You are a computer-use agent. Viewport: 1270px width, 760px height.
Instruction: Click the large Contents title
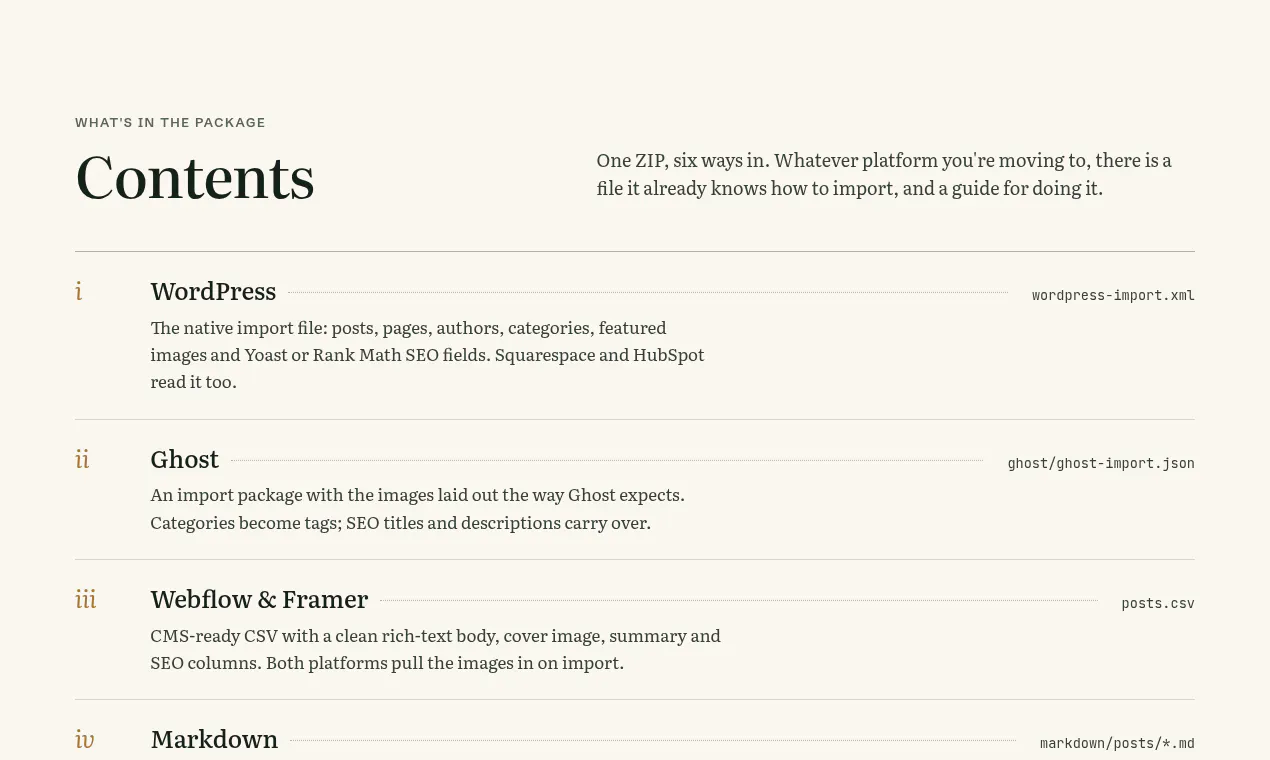coord(195,177)
